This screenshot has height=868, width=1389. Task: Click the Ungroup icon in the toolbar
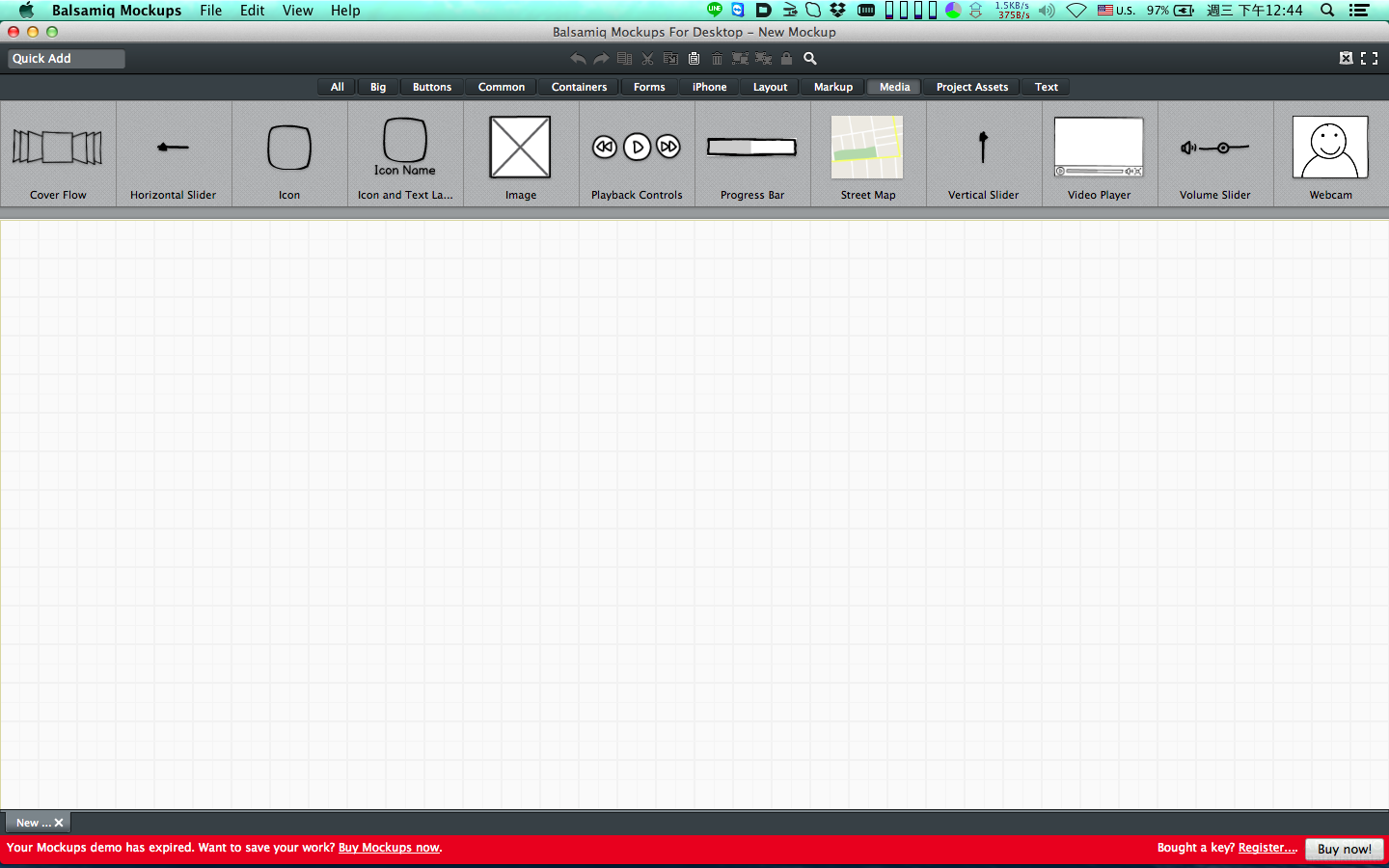[x=763, y=59]
